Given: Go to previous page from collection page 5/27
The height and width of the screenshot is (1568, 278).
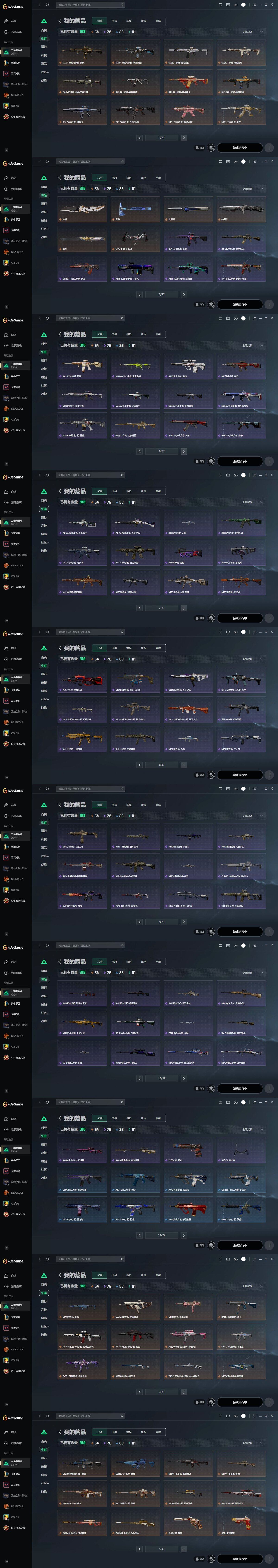Looking at the screenshot, I should click(139, 295).
